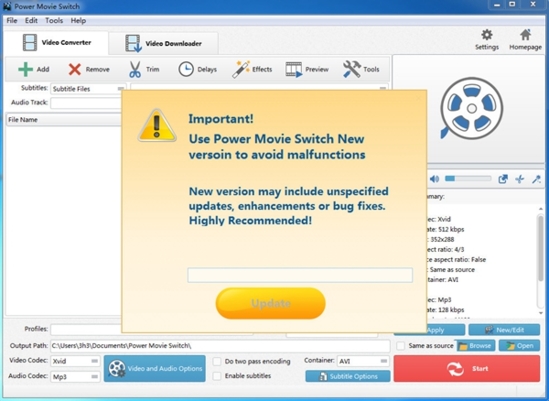Screen dimensions: 549x401
Task: Open the Tools wrench and hammer icon
Action: (x=352, y=69)
